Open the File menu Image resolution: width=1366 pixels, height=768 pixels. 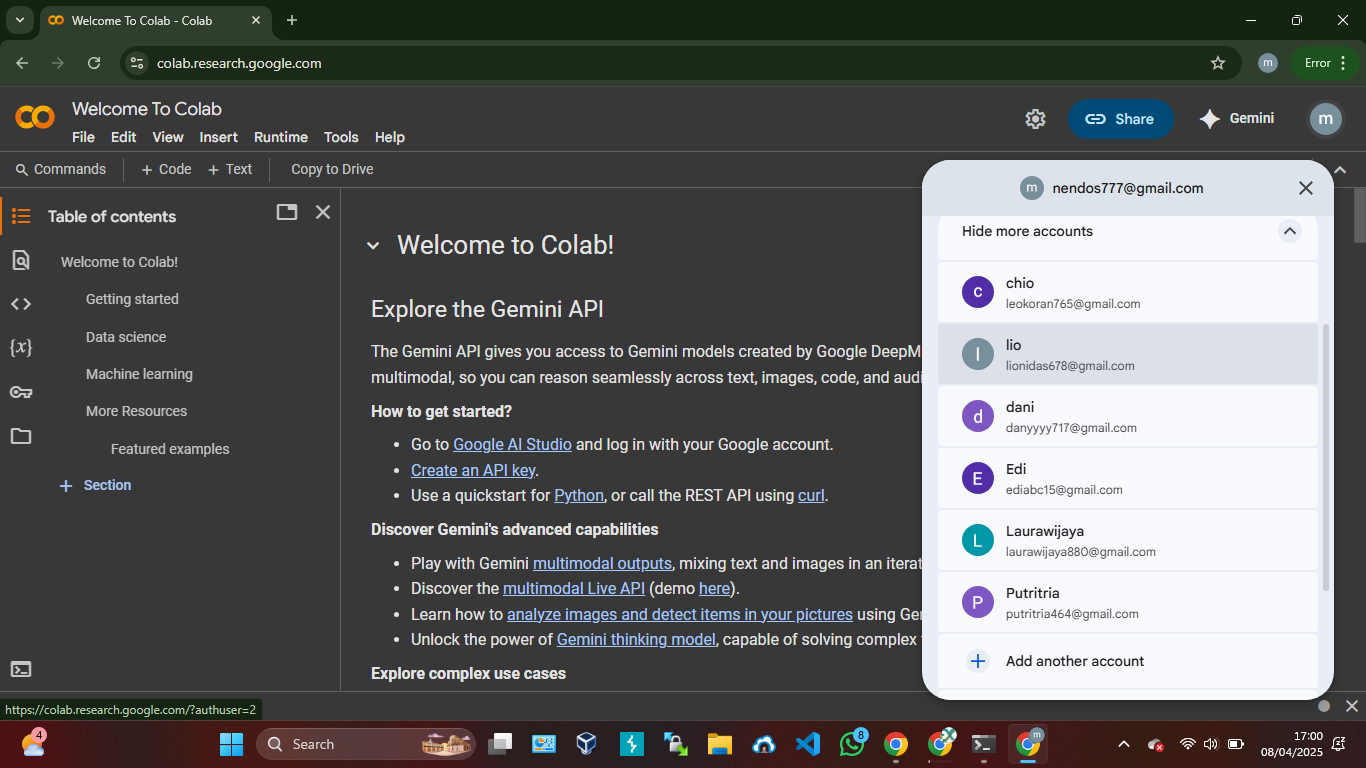[x=84, y=137]
